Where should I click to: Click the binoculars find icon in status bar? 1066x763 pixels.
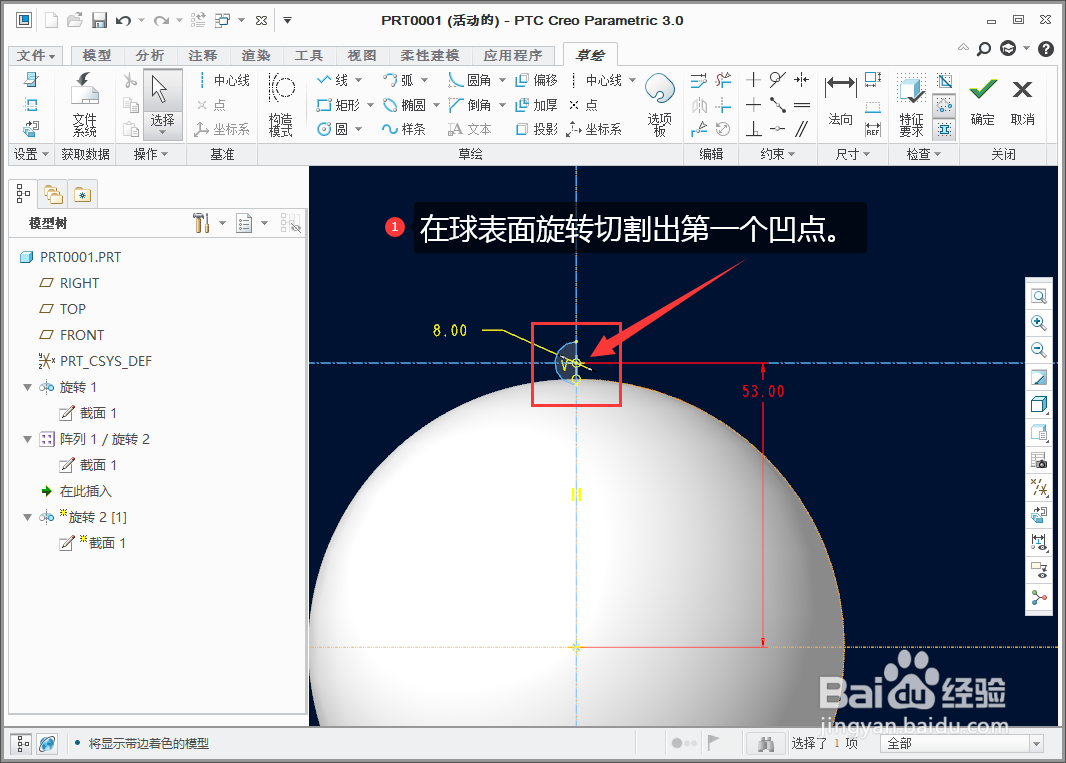pos(766,744)
